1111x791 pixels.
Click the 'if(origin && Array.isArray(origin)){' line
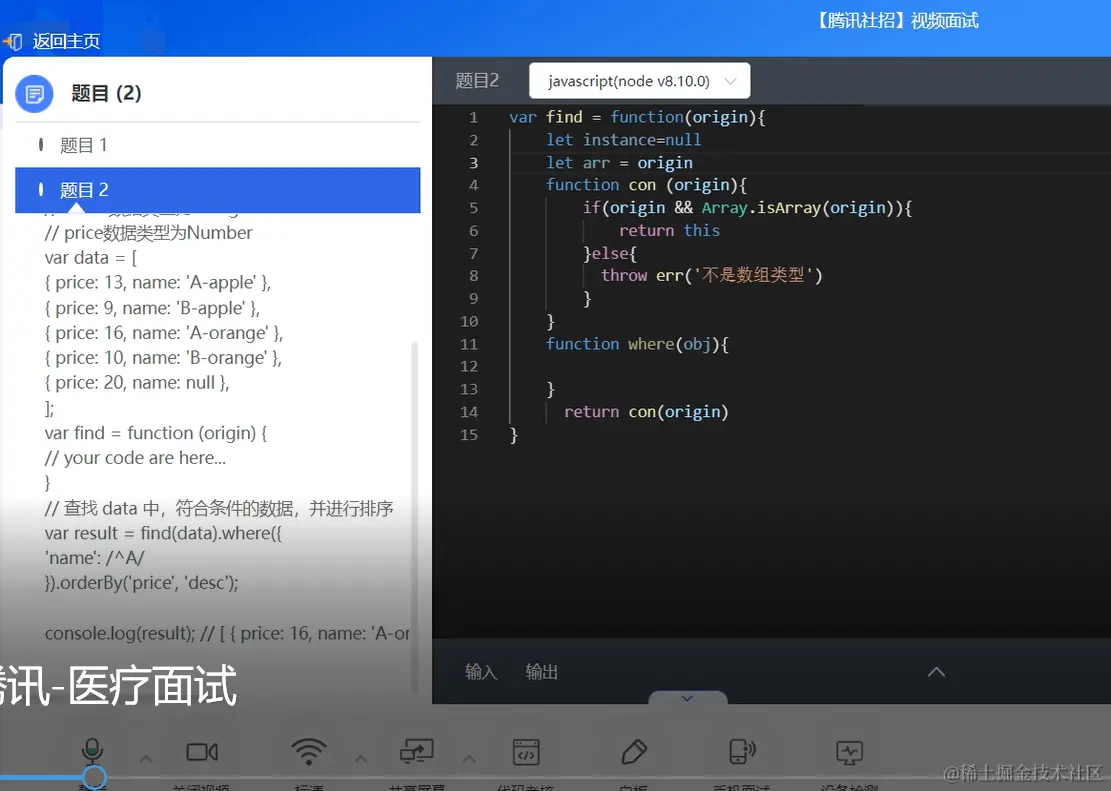coord(747,208)
